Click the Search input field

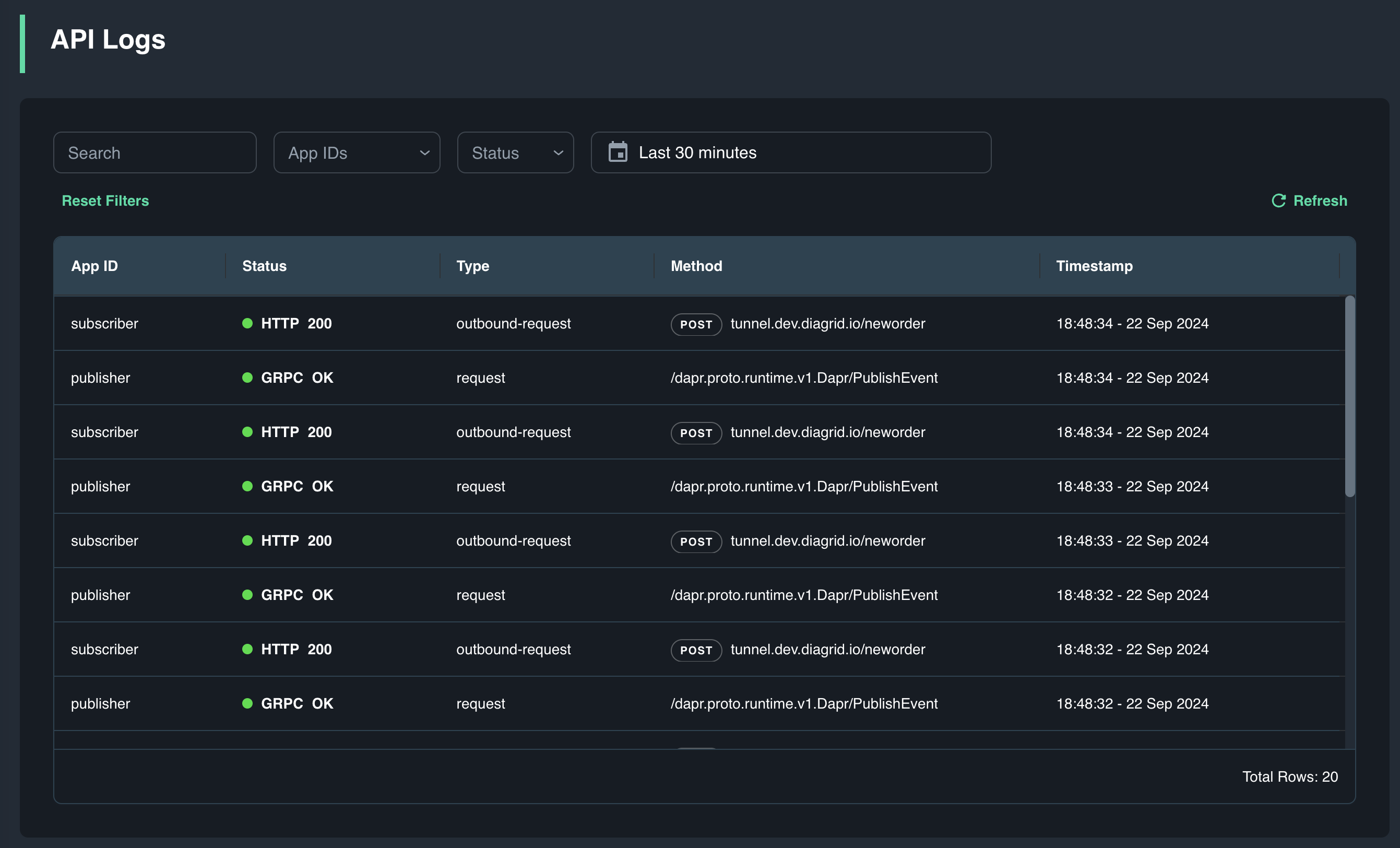pyautogui.click(x=155, y=152)
